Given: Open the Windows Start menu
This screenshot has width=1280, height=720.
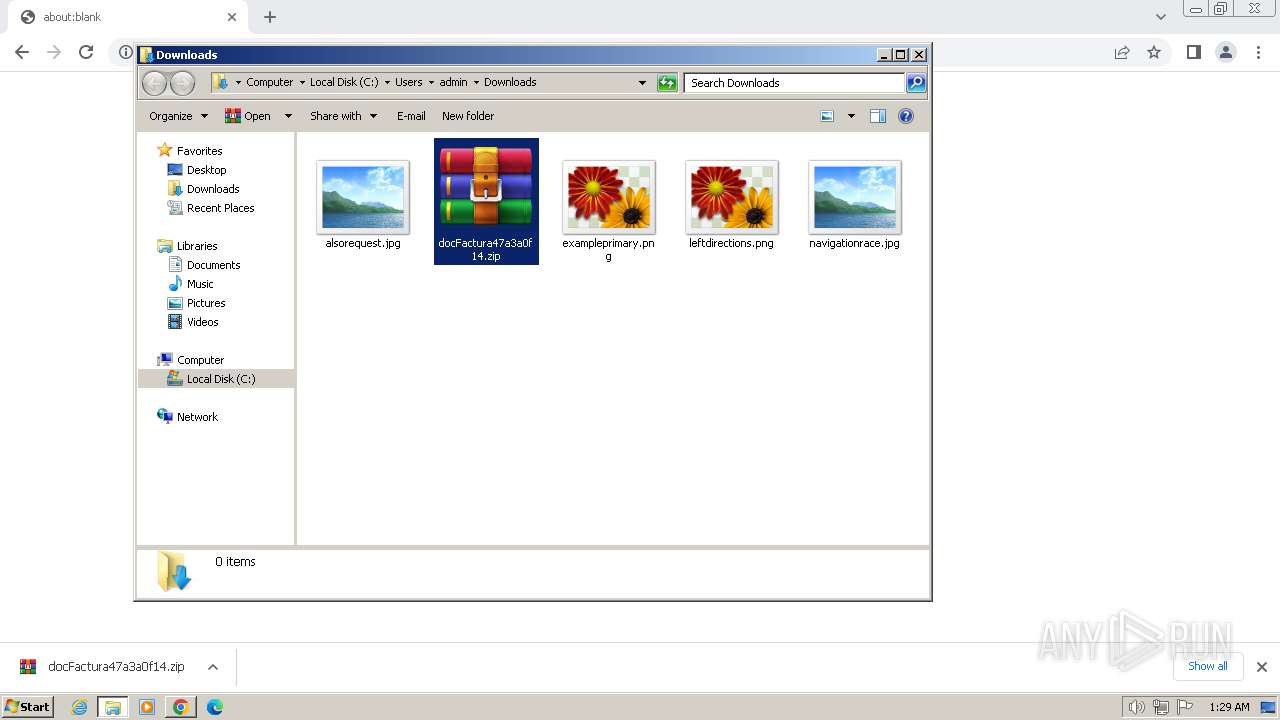Looking at the screenshot, I should (x=27, y=706).
